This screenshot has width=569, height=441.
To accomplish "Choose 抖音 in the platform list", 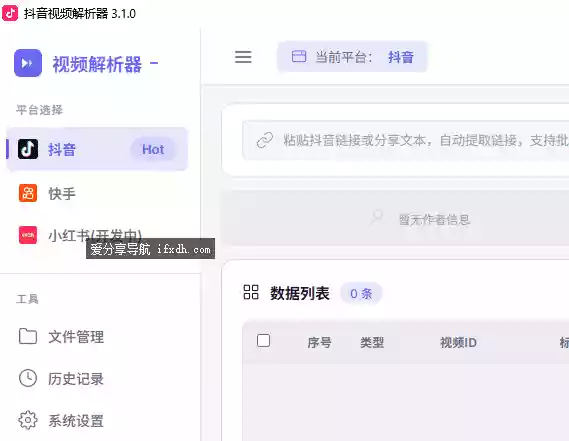I will (x=97, y=149).
